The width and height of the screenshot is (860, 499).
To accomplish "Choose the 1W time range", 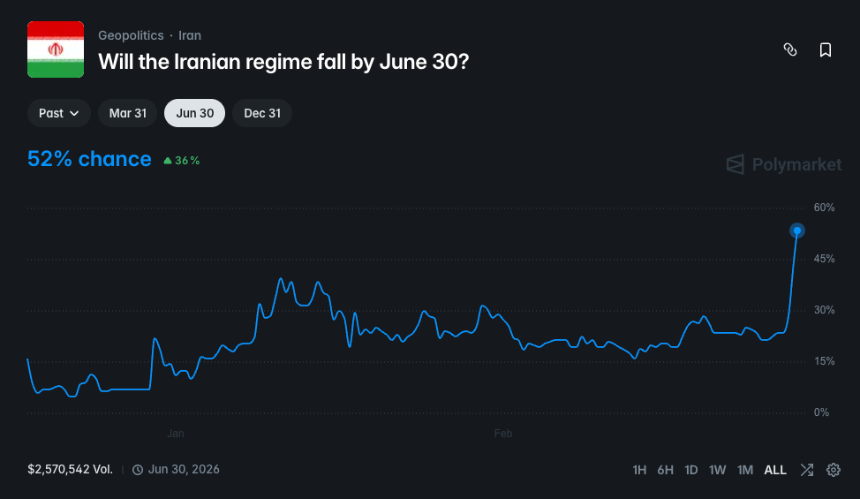I will click(x=717, y=469).
